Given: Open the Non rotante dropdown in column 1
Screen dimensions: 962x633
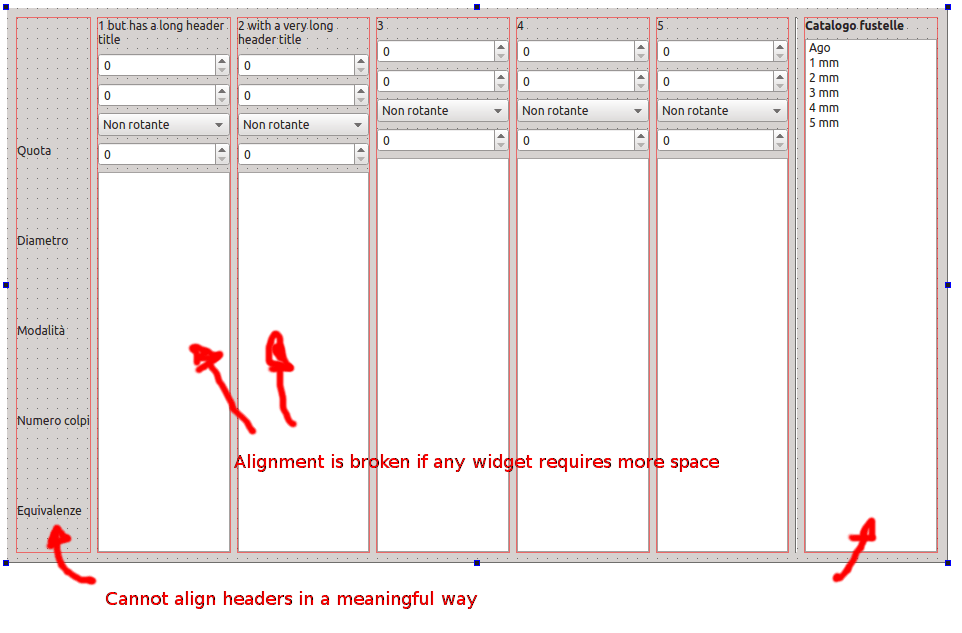Looking at the screenshot, I should pos(163,124).
